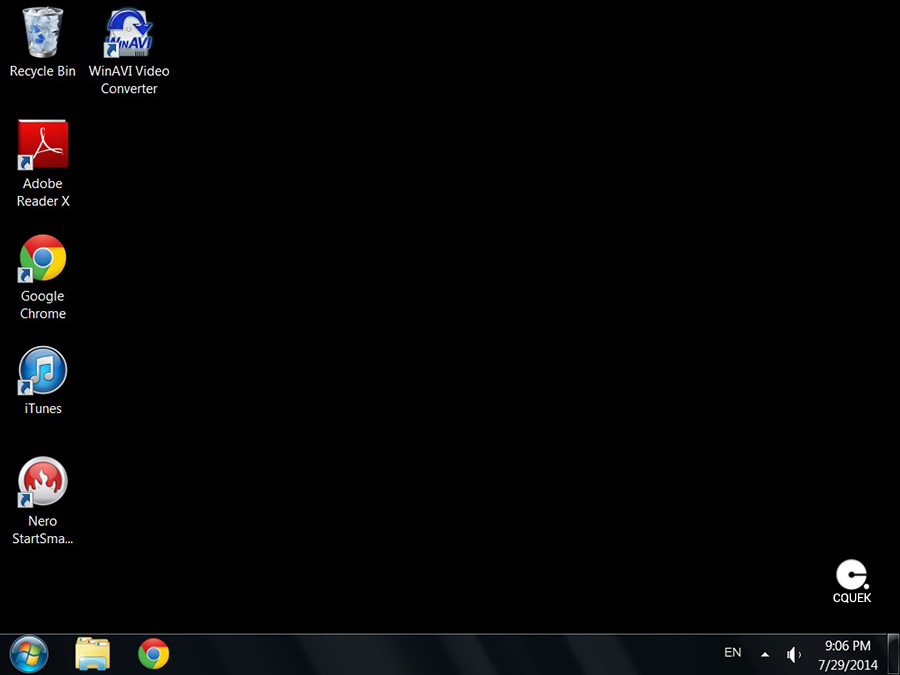900x675 pixels.
Task: Open the Windows Start menu orb
Action: click(x=29, y=654)
